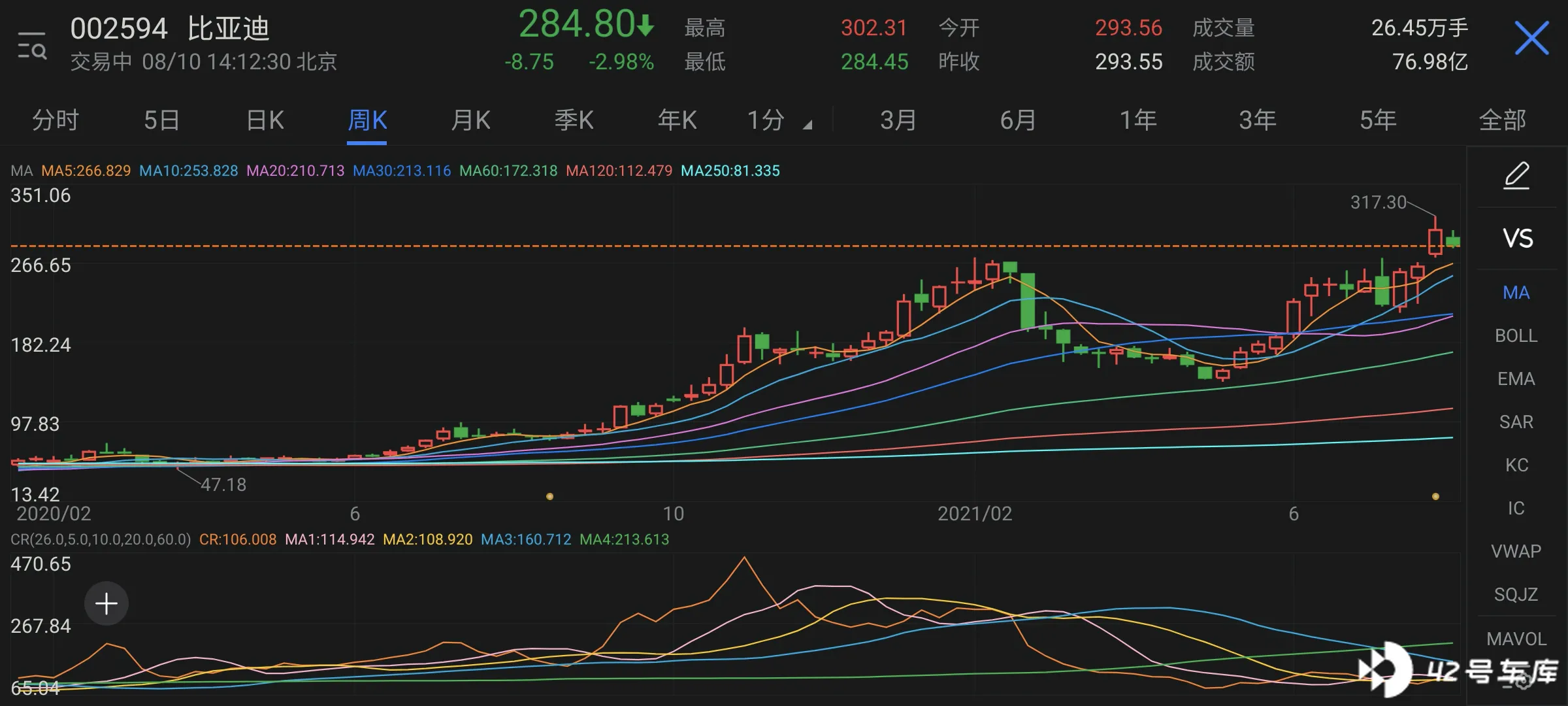Click the stock name 比亚迪
Screen dimensions: 1568x706
(x=229, y=29)
